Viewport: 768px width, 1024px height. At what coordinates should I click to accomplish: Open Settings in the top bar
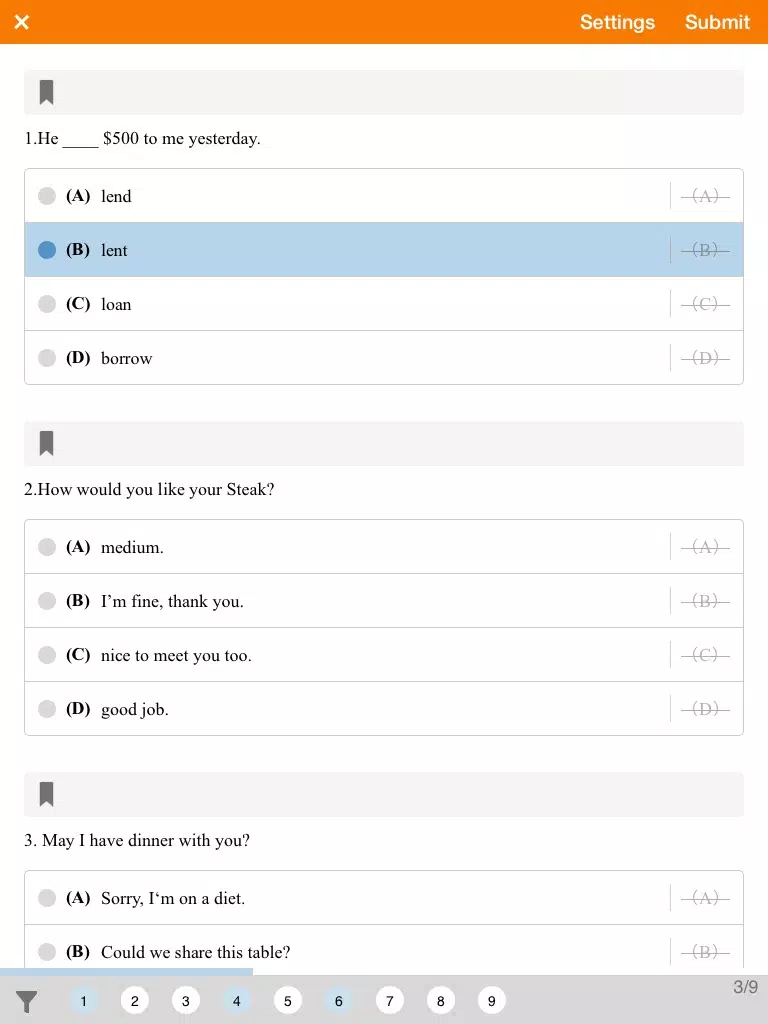[617, 22]
